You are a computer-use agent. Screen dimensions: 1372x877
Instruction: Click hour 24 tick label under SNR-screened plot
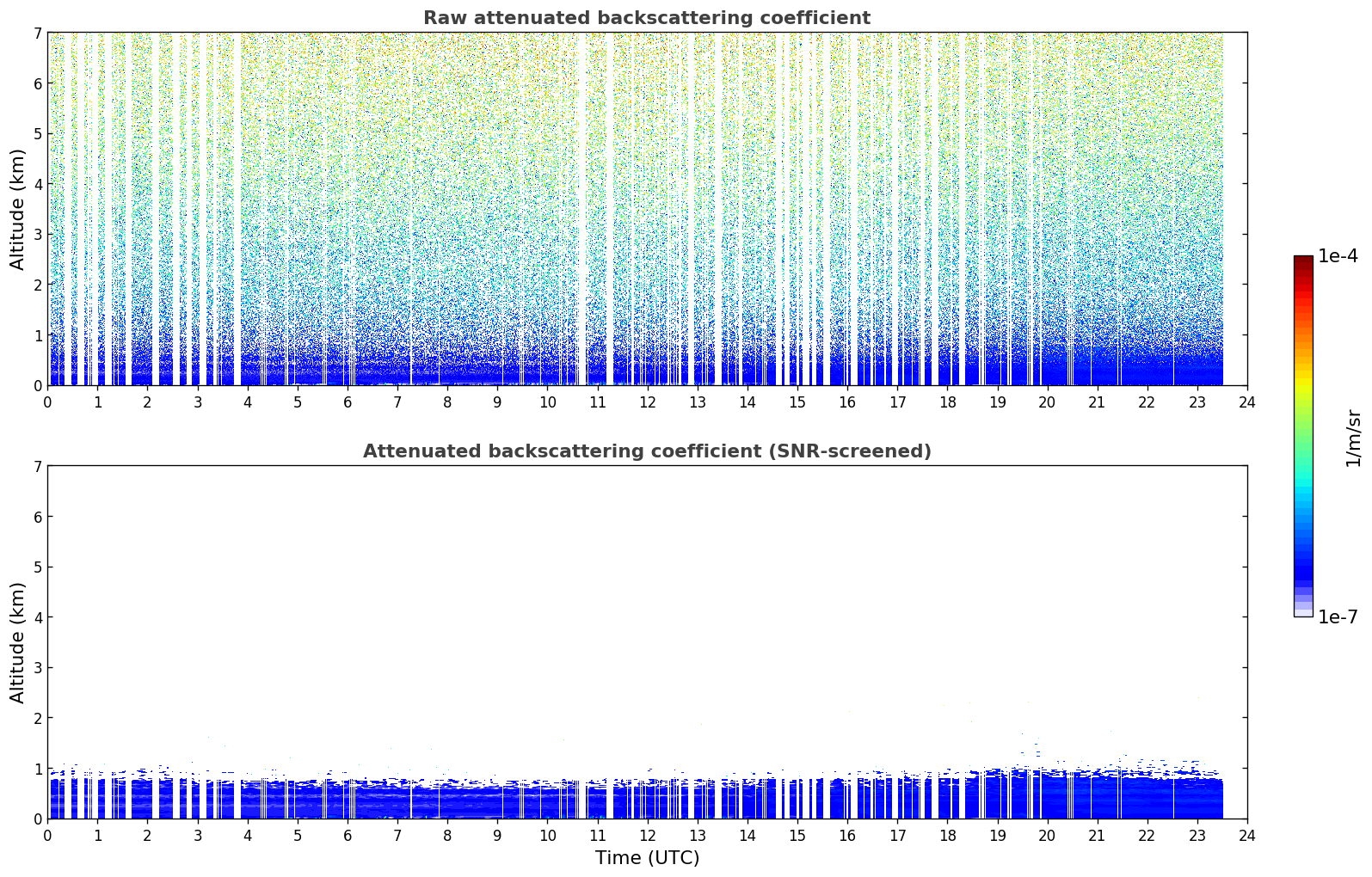[1246, 836]
